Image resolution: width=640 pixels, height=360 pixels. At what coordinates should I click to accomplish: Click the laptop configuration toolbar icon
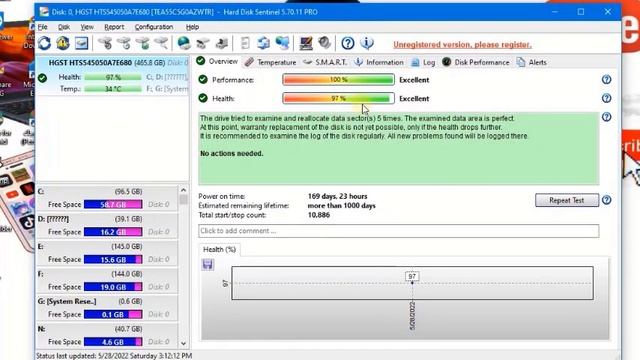tap(306, 43)
